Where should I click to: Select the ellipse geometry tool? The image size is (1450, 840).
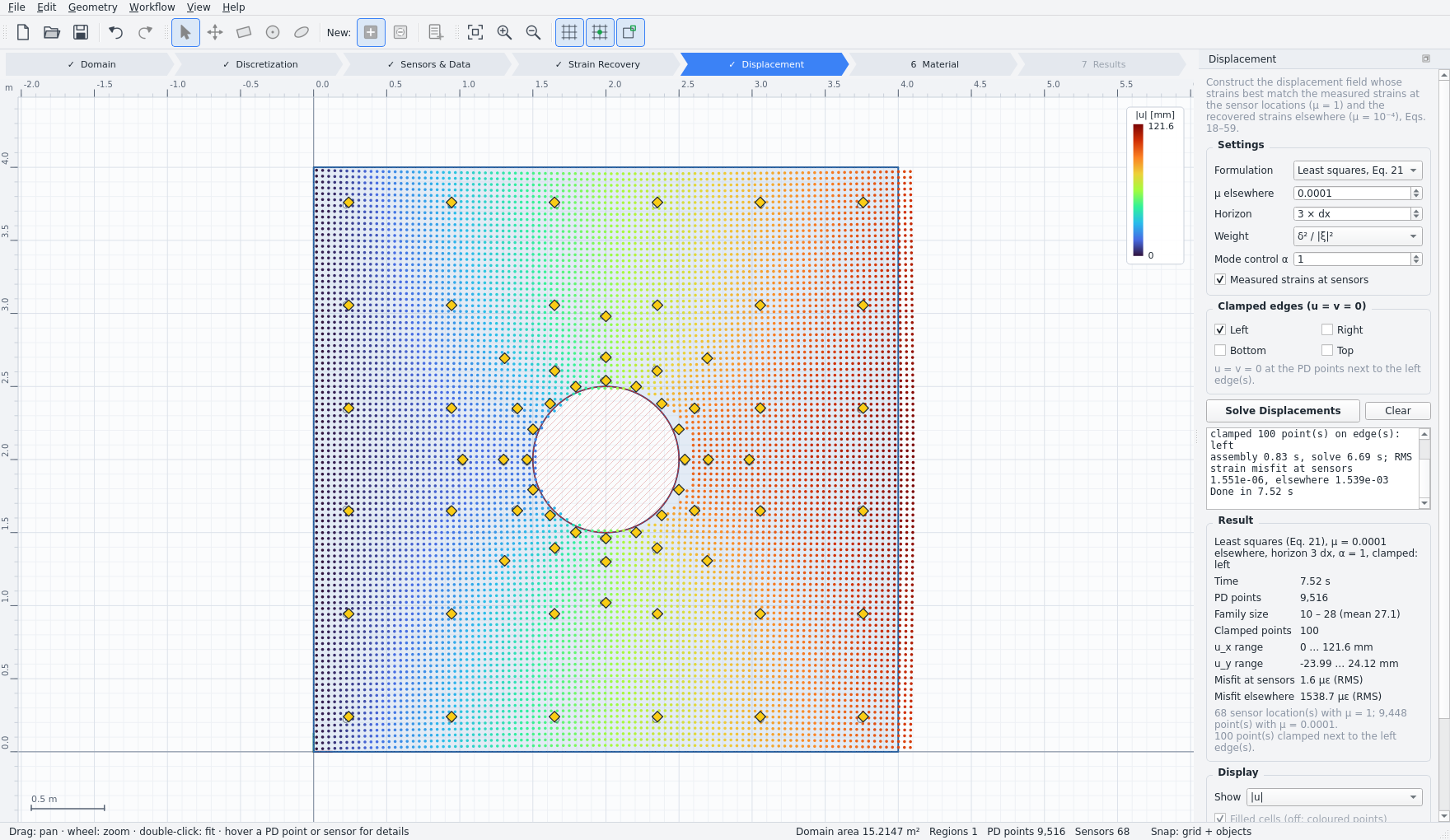pos(302,32)
